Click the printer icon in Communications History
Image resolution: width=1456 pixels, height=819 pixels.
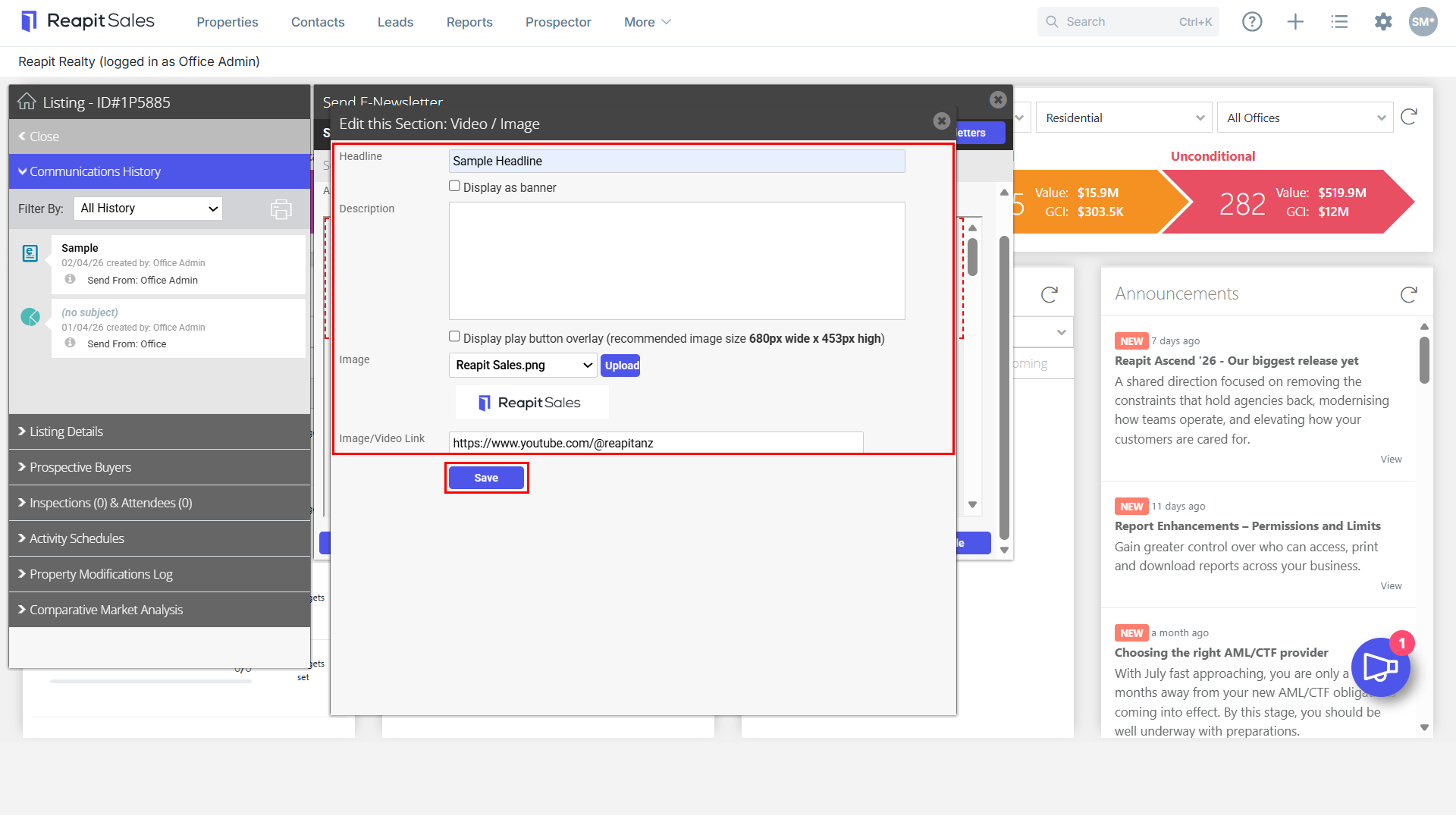pyautogui.click(x=281, y=209)
